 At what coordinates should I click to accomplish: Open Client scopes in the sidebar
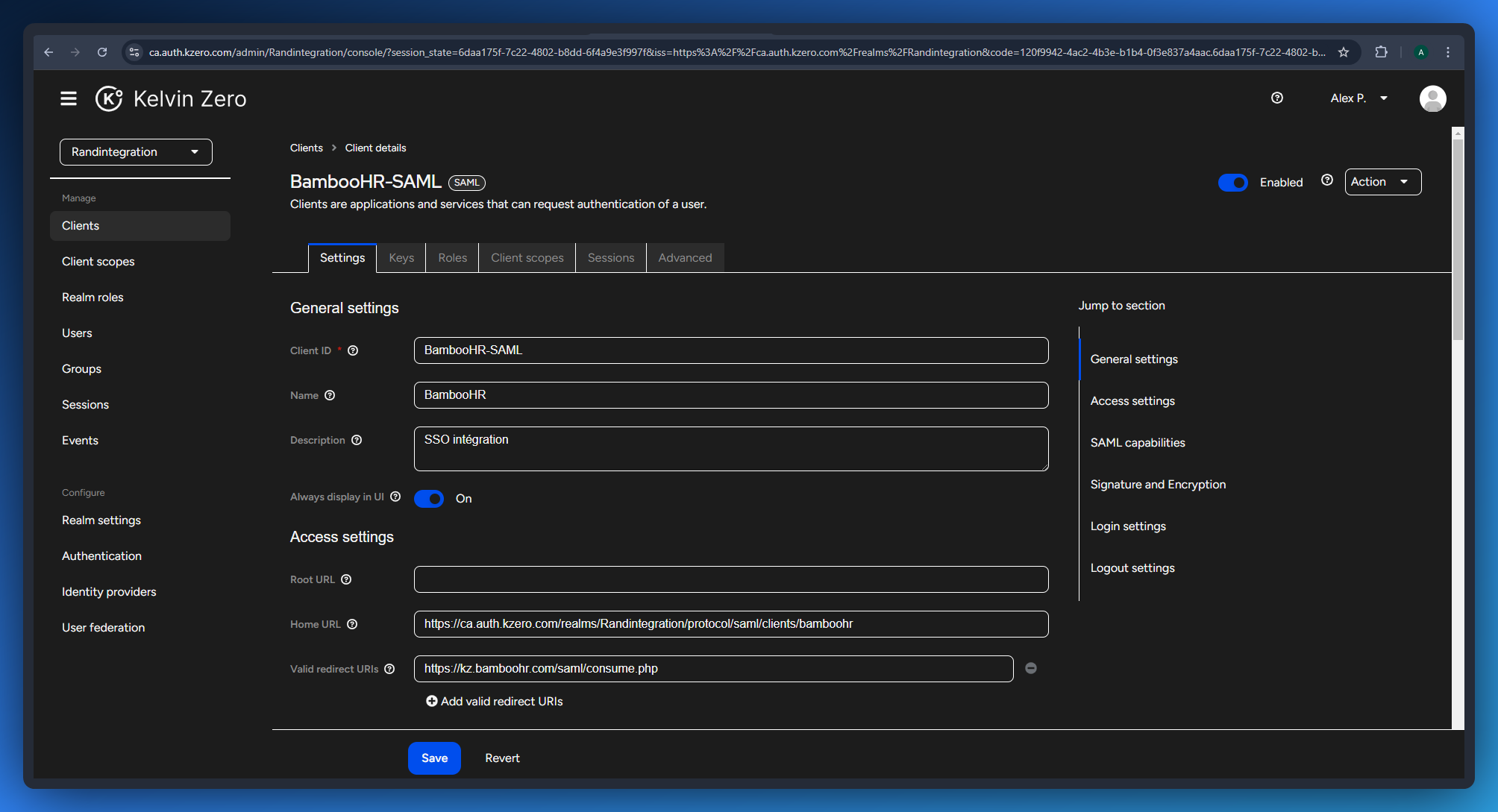point(140,262)
